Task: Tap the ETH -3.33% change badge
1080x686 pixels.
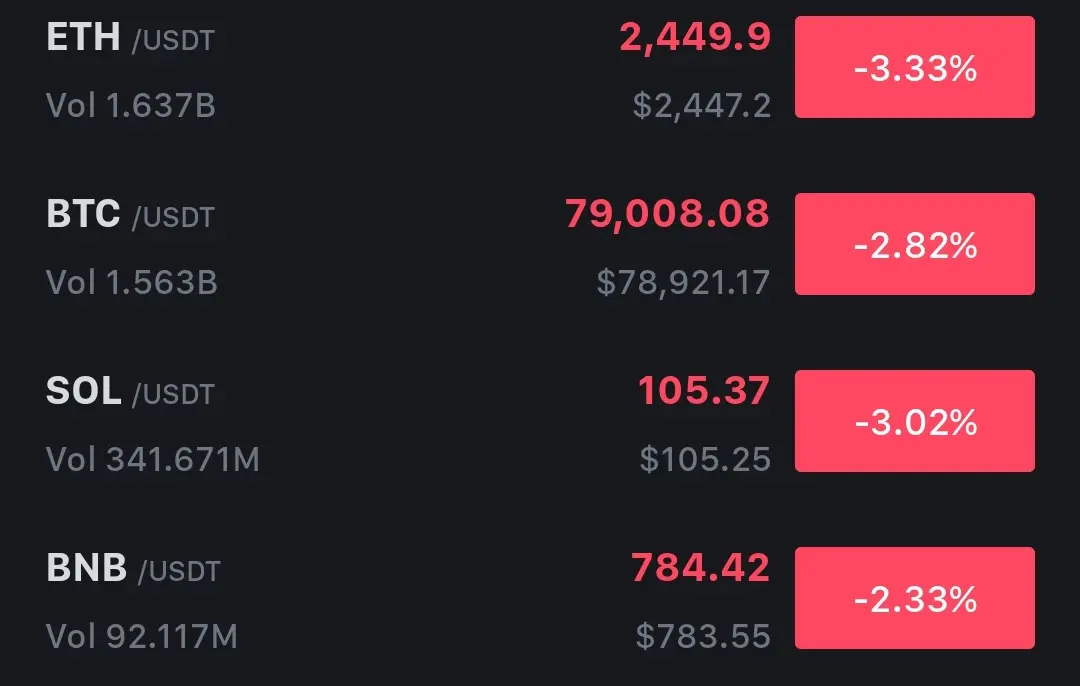Action: point(914,68)
